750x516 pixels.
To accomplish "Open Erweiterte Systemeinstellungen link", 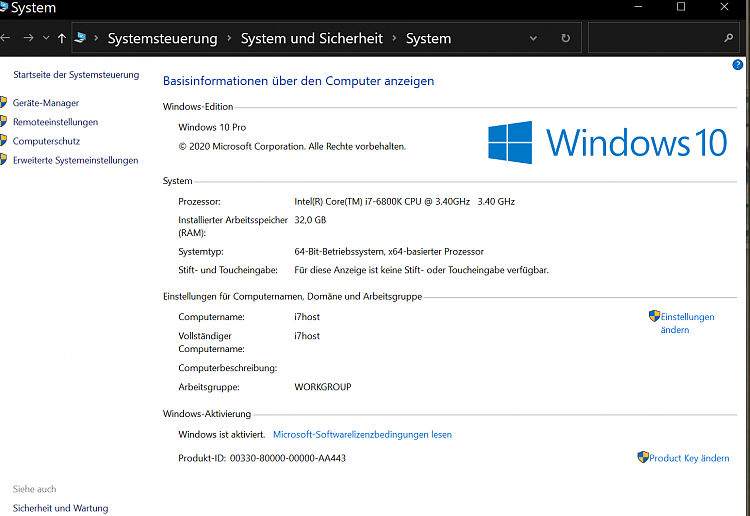I will tap(76, 160).
